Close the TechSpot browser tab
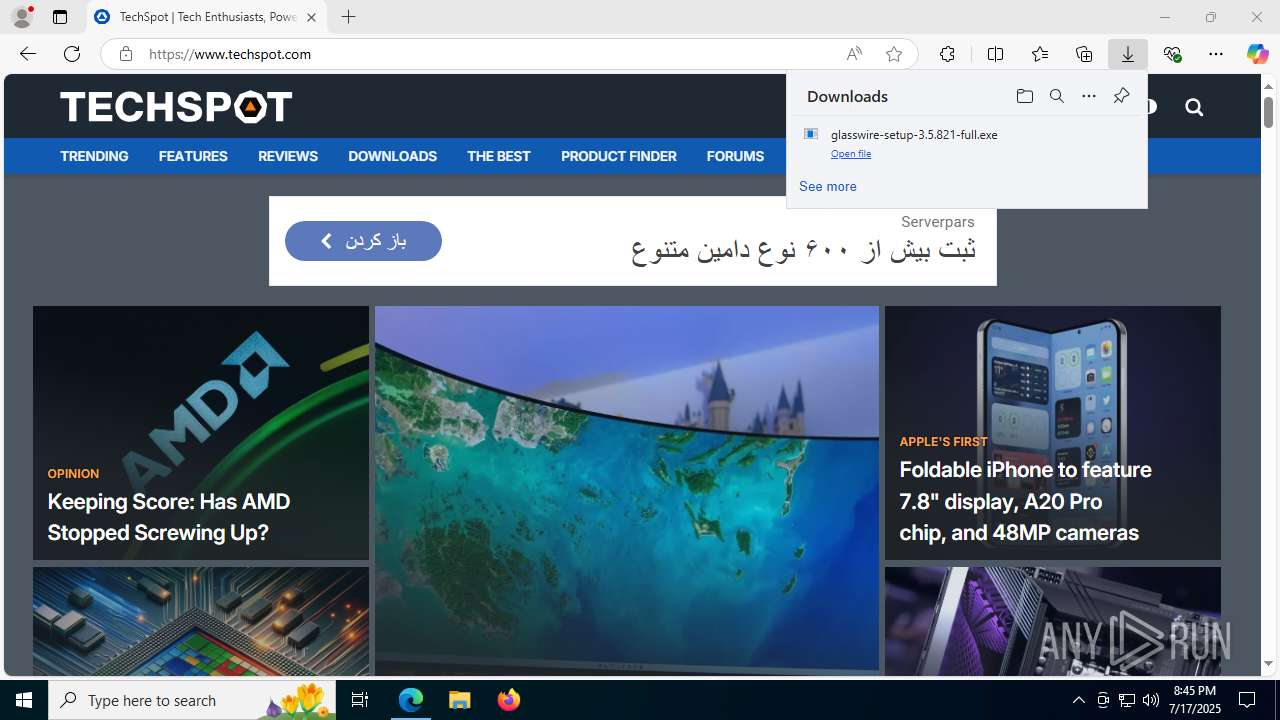1280x720 pixels. click(311, 17)
